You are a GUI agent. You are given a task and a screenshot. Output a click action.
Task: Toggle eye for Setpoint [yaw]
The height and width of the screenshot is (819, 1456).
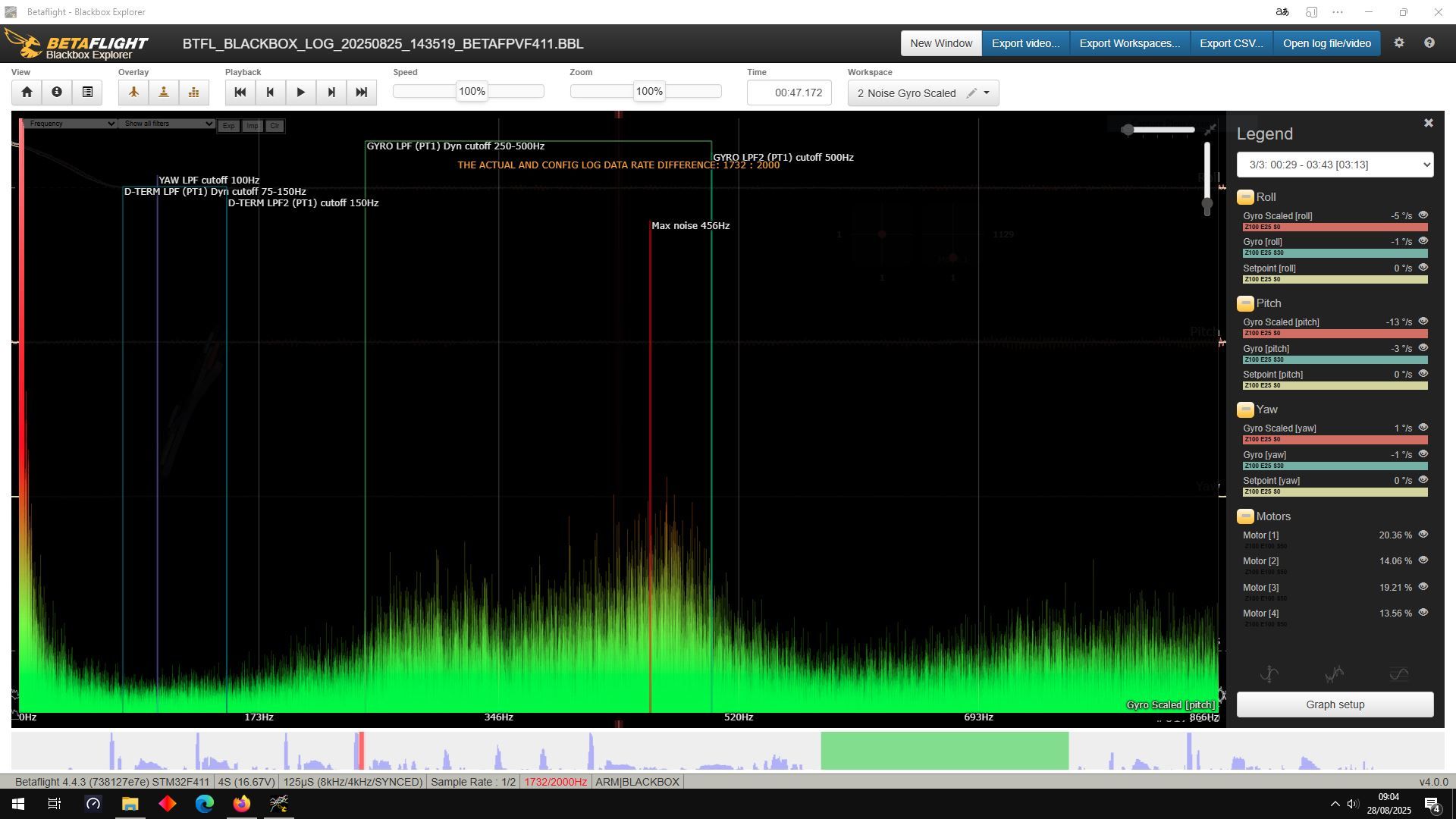[x=1423, y=480]
